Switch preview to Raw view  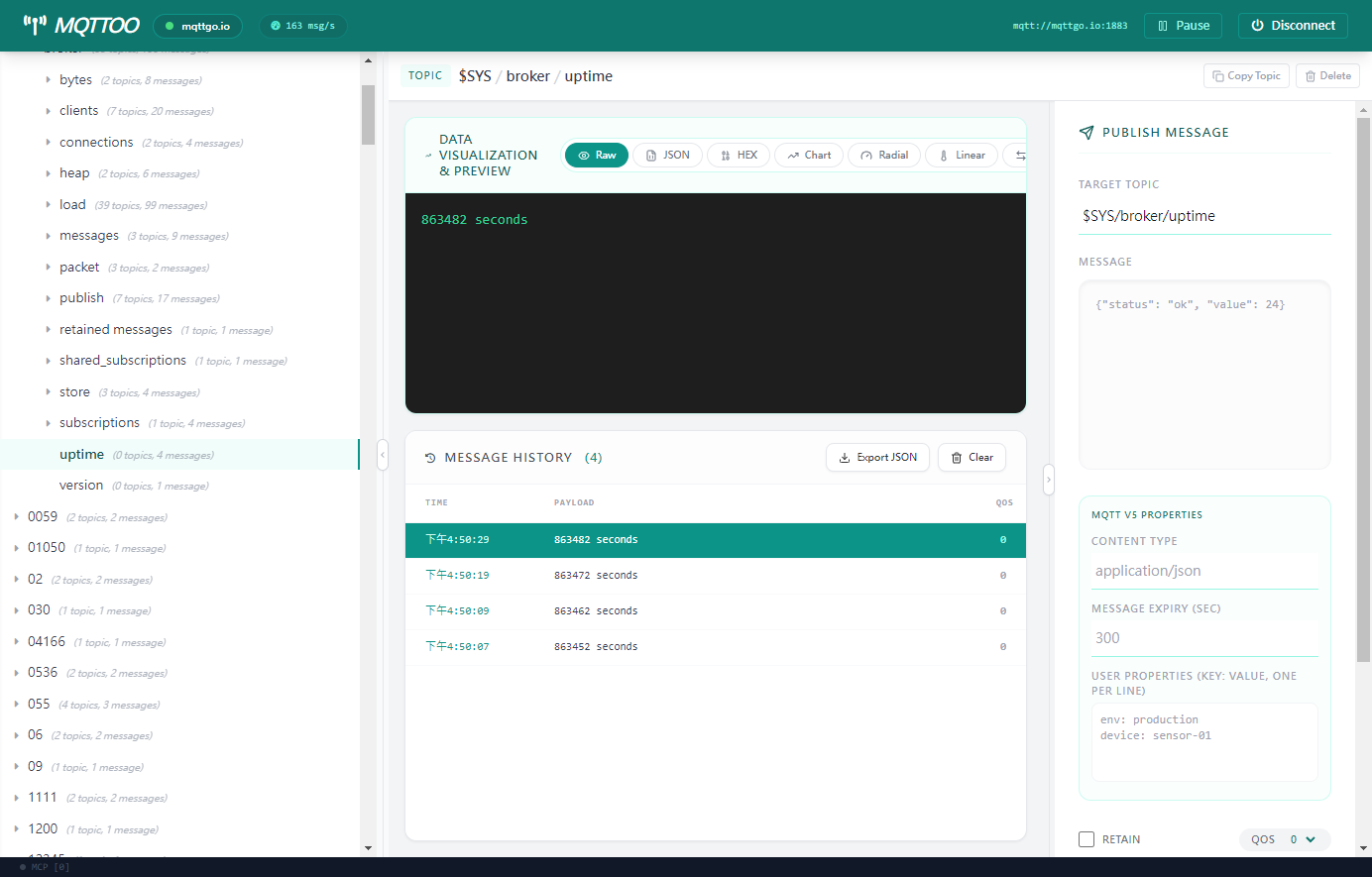click(597, 156)
